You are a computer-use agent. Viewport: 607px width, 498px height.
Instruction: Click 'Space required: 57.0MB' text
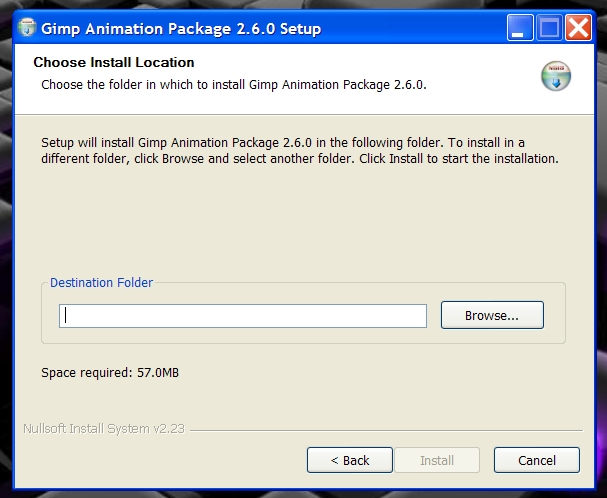110,373
